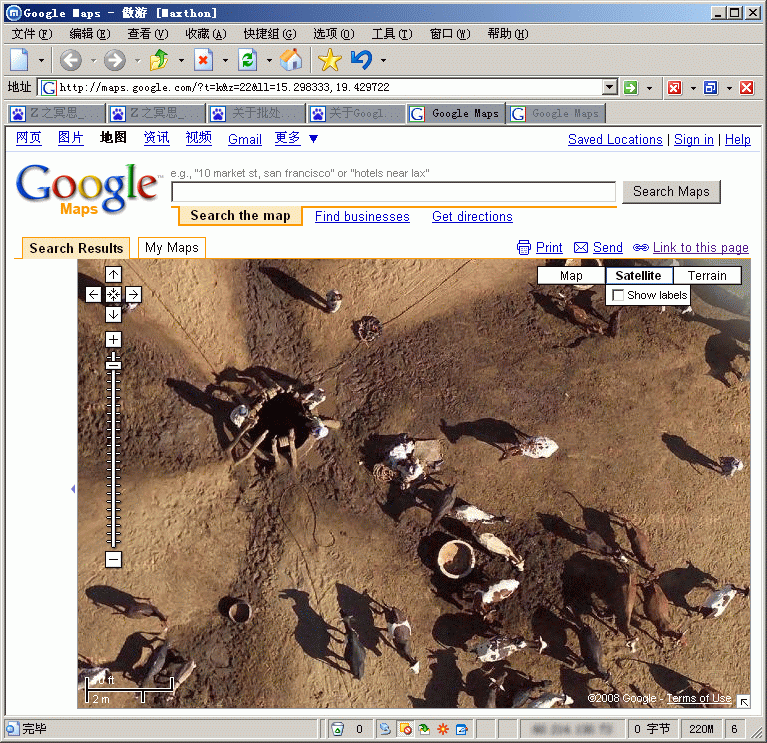Click in the Maps search text field
767x743 pixels.
393,192
